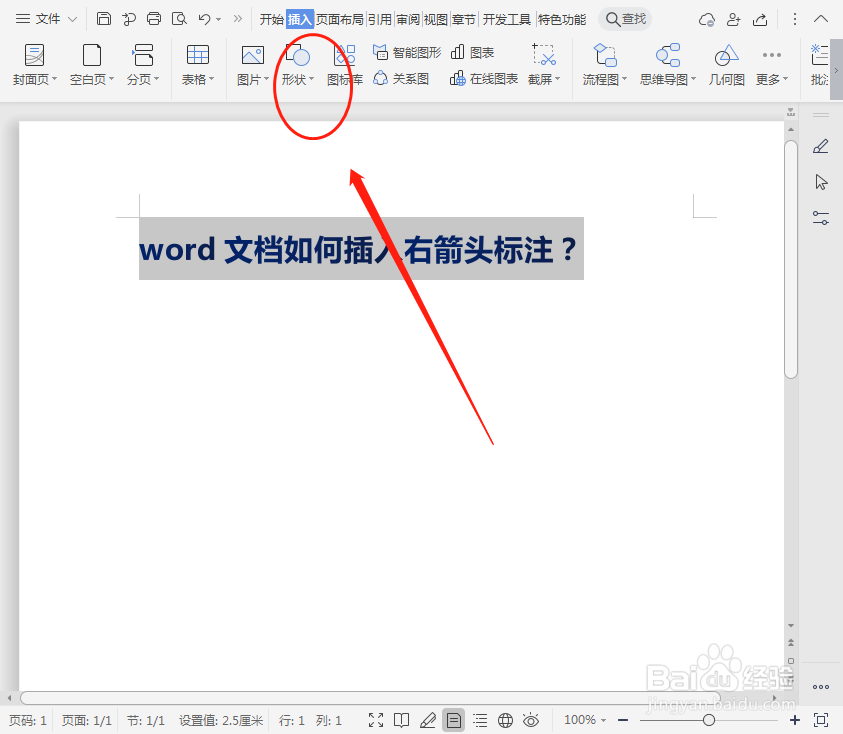Toggle full screen reading mode
This screenshot has height=734, width=843.
coord(376,719)
